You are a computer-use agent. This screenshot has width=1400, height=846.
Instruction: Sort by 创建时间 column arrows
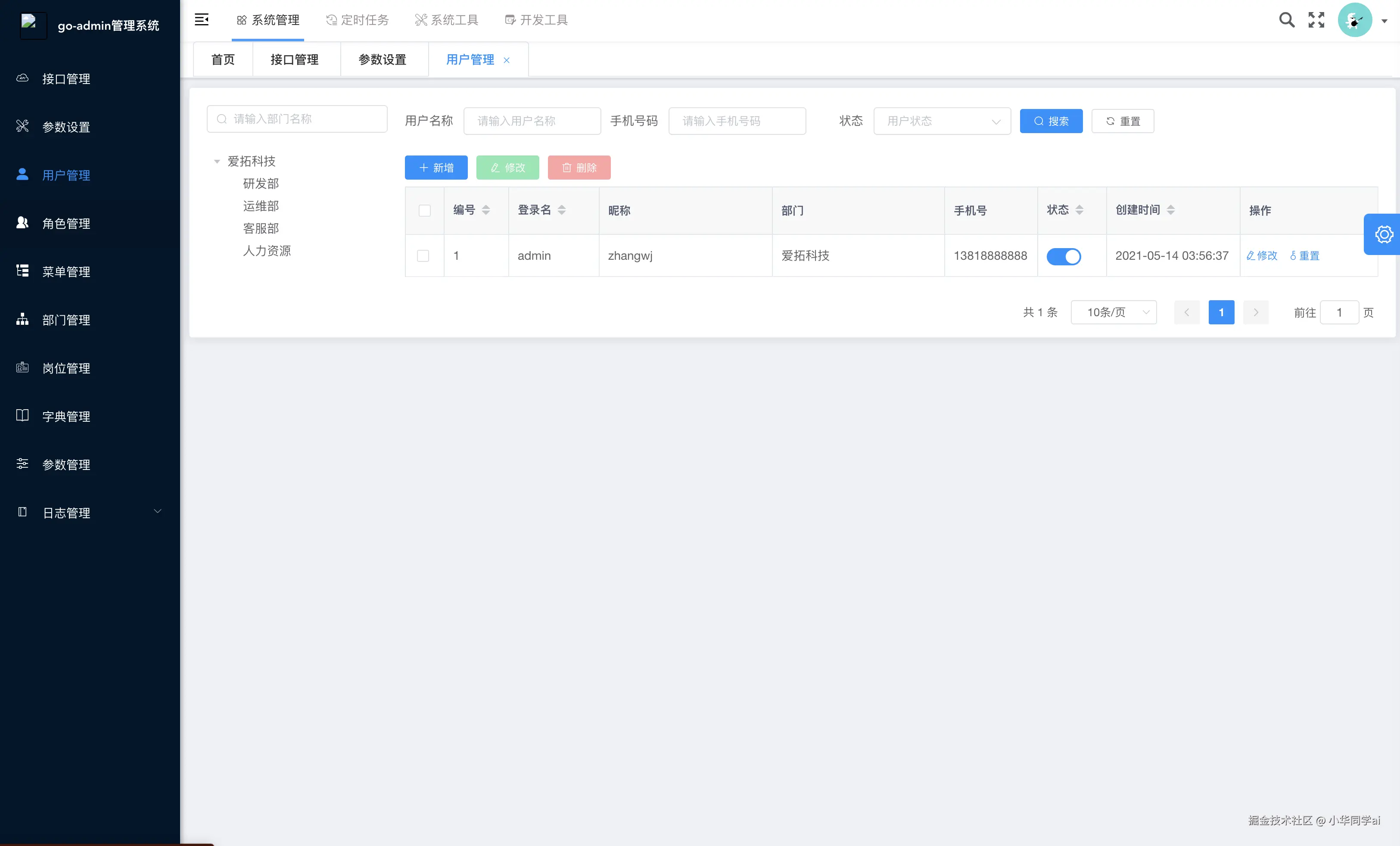1170,210
